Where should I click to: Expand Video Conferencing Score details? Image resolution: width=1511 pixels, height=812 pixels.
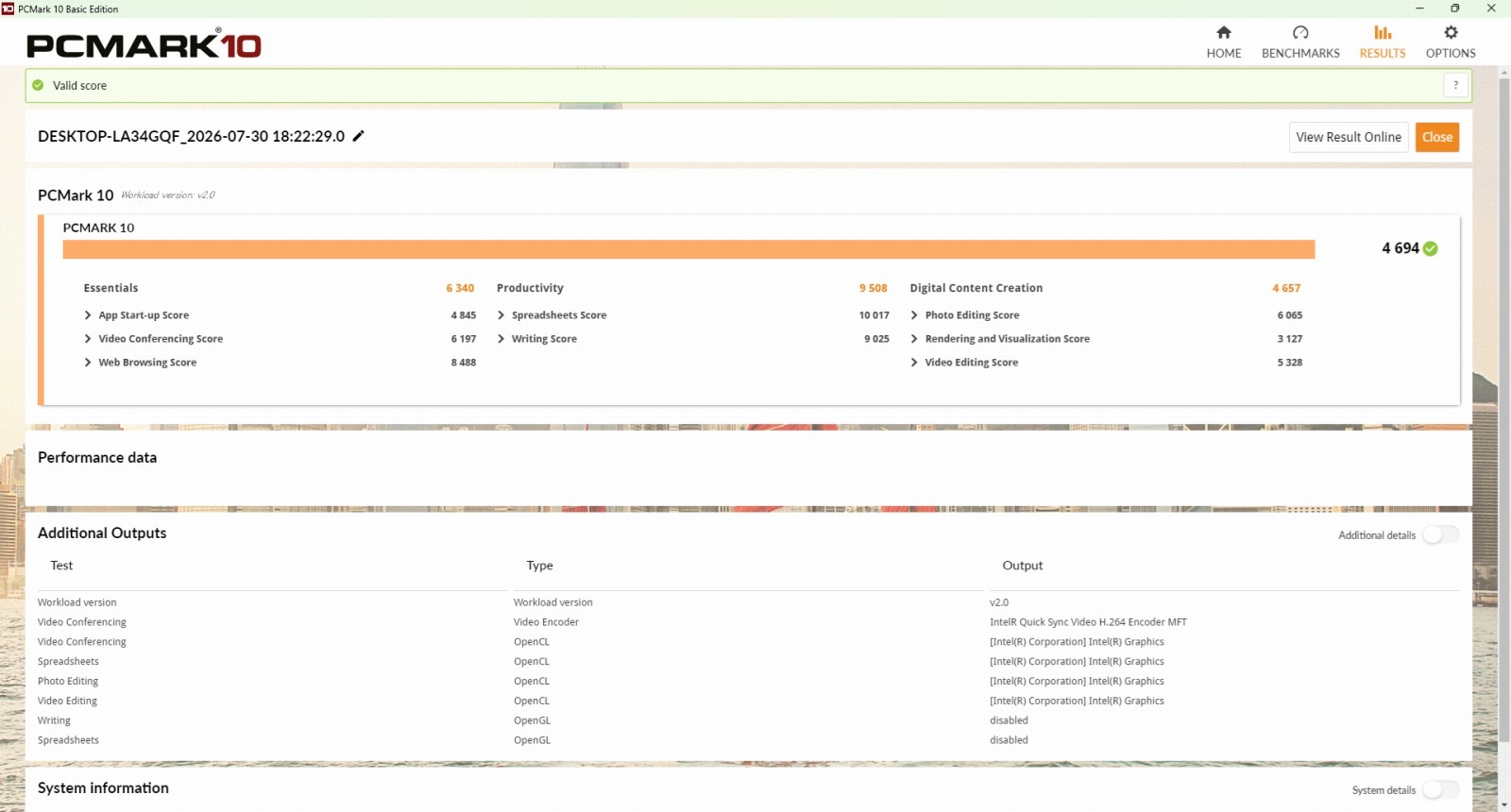point(88,339)
